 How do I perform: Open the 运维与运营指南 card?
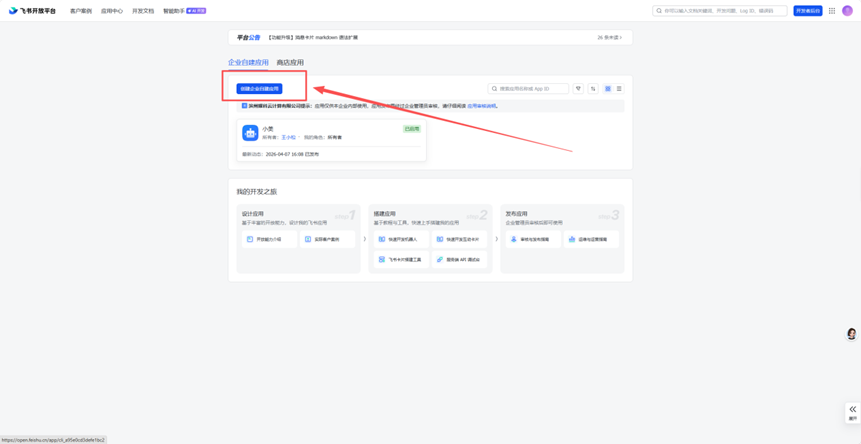(x=591, y=239)
